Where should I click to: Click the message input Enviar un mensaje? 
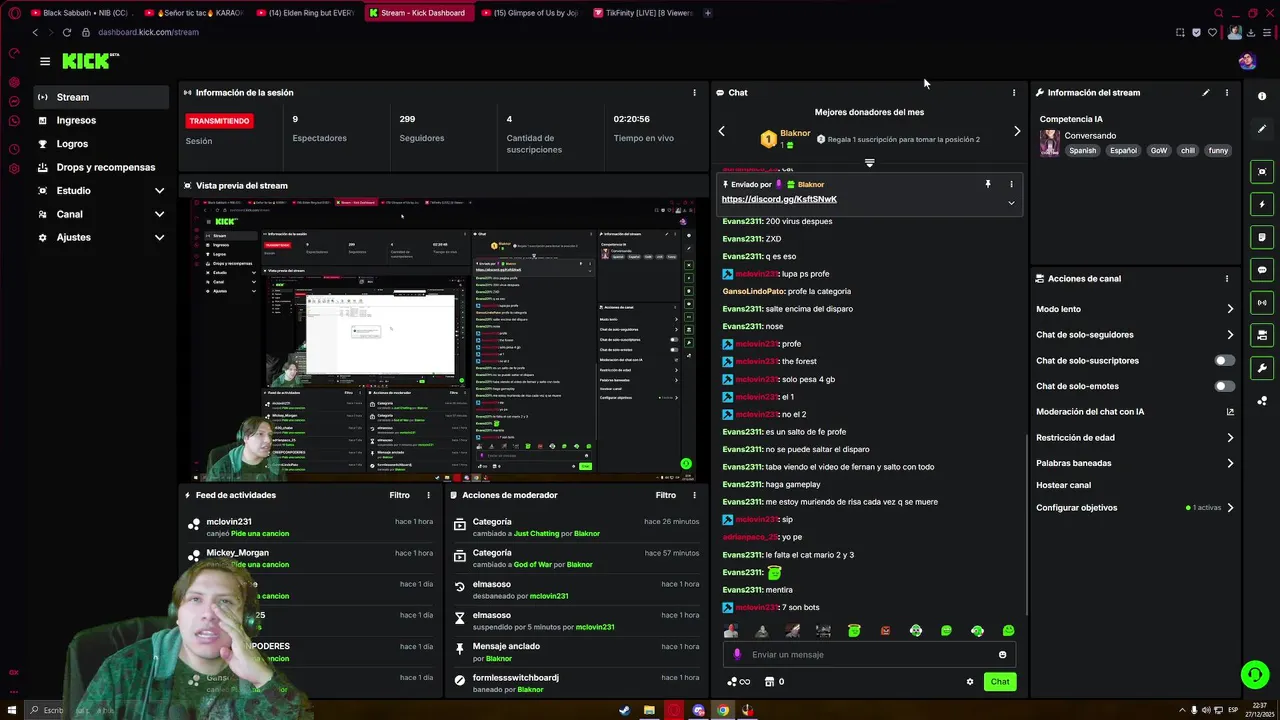click(x=869, y=655)
